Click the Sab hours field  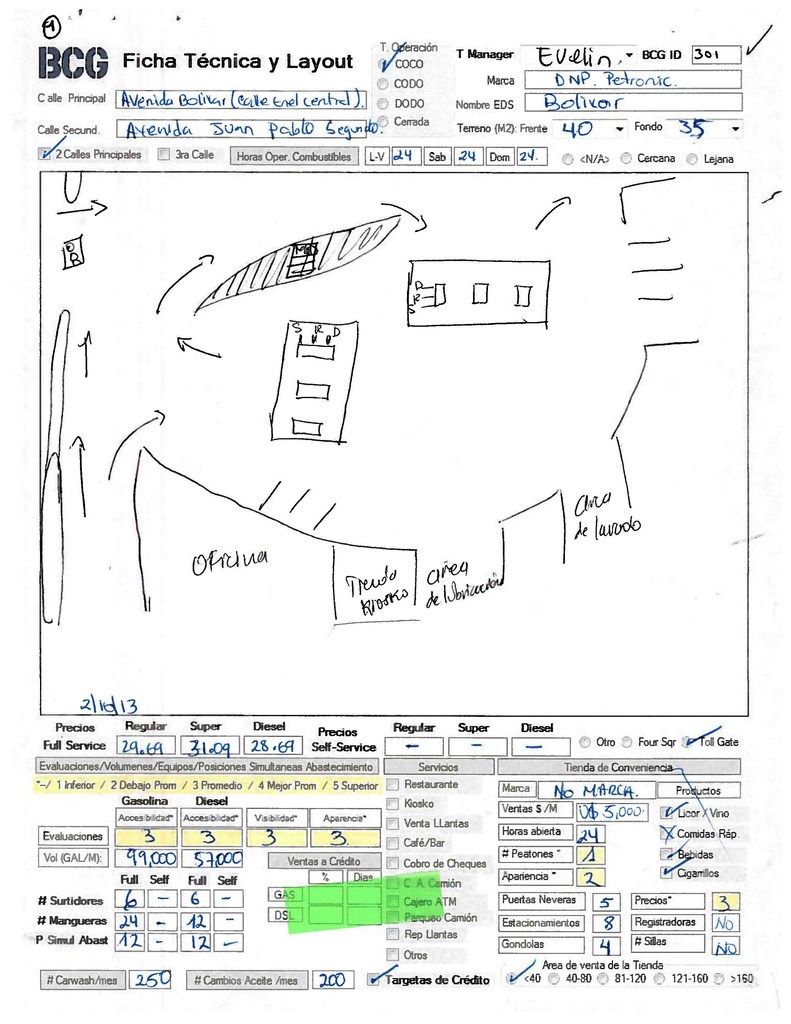click(x=469, y=156)
